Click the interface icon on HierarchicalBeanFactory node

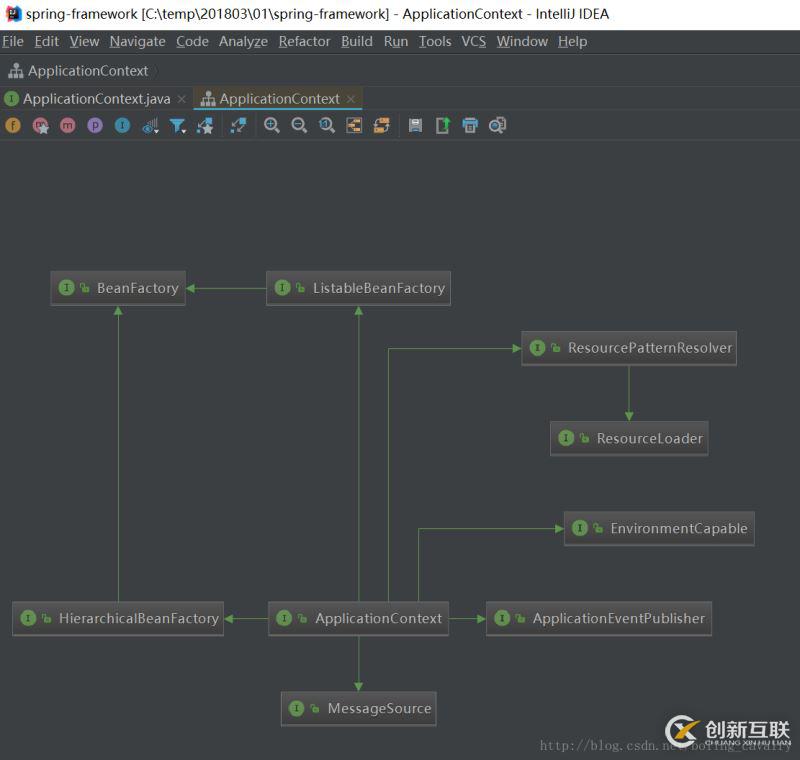[29, 618]
